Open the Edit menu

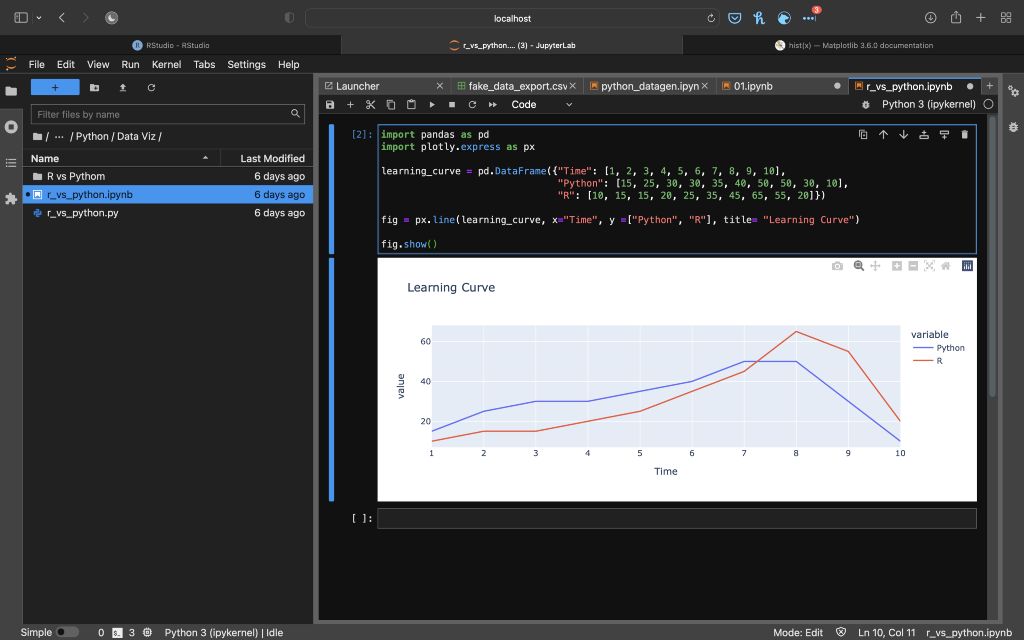point(65,64)
